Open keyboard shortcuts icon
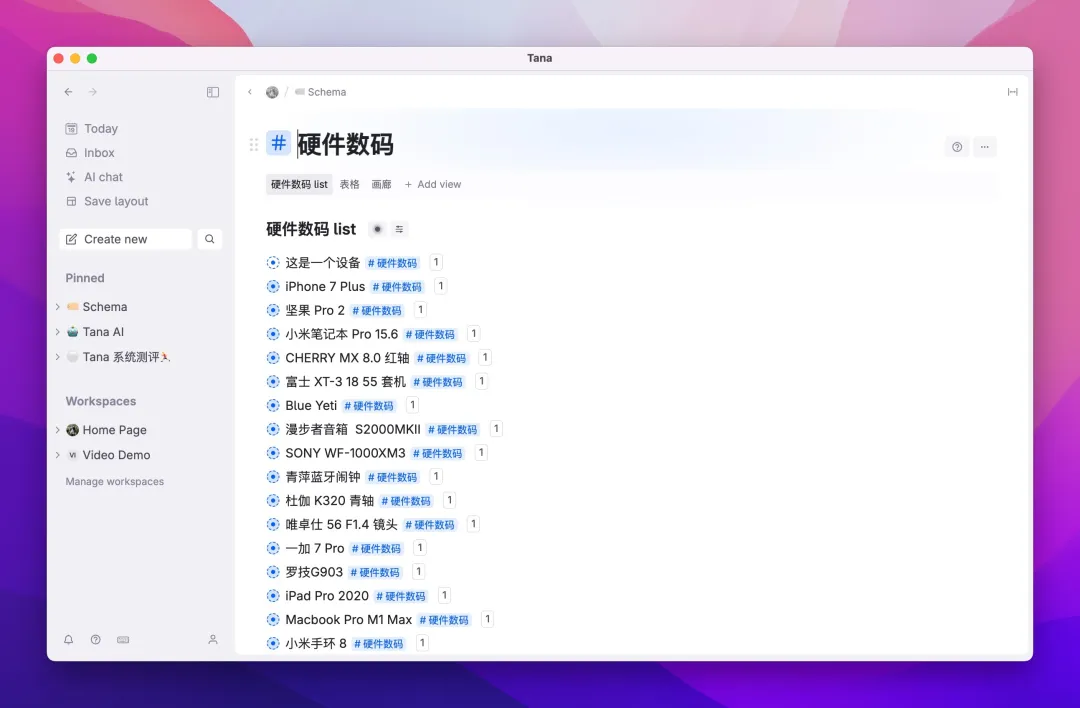Image resolution: width=1080 pixels, height=708 pixels. 123,640
